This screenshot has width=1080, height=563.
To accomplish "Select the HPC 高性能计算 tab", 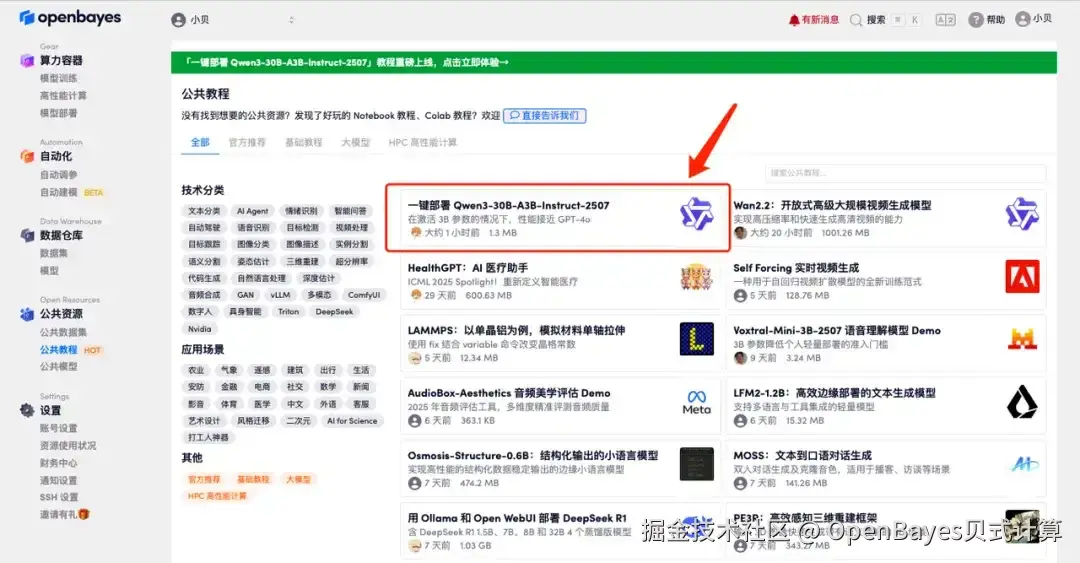I will coord(422,143).
